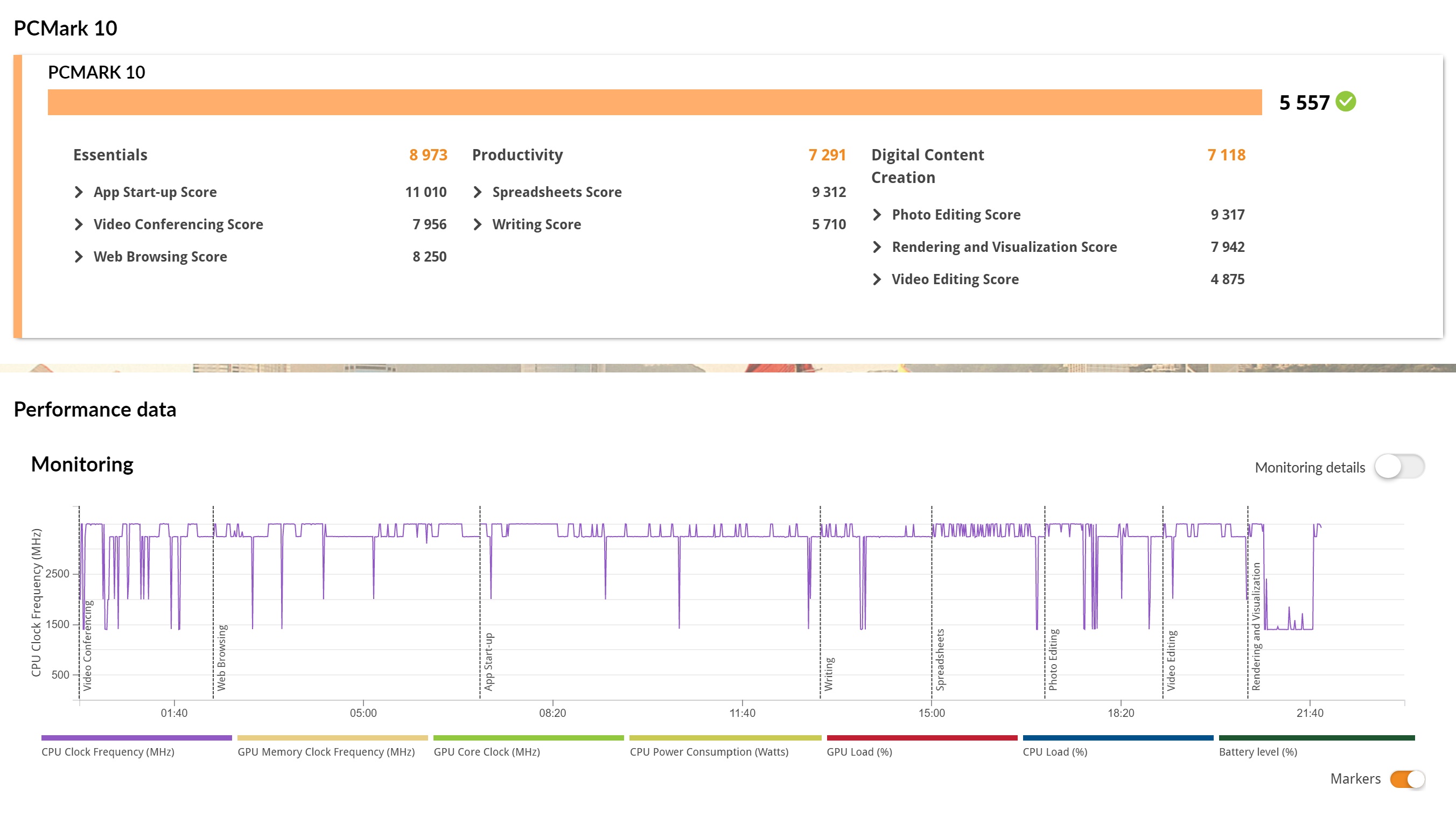Click the CPU Clock Frequency axis title
Viewport: 1456px width, 817px height.
(36, 602)
